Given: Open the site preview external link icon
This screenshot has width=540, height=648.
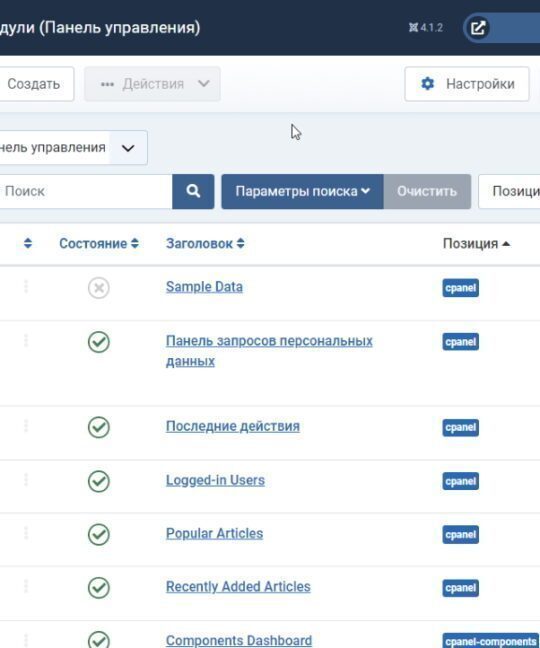Looking at the screenshot, I should click(478, 28).
